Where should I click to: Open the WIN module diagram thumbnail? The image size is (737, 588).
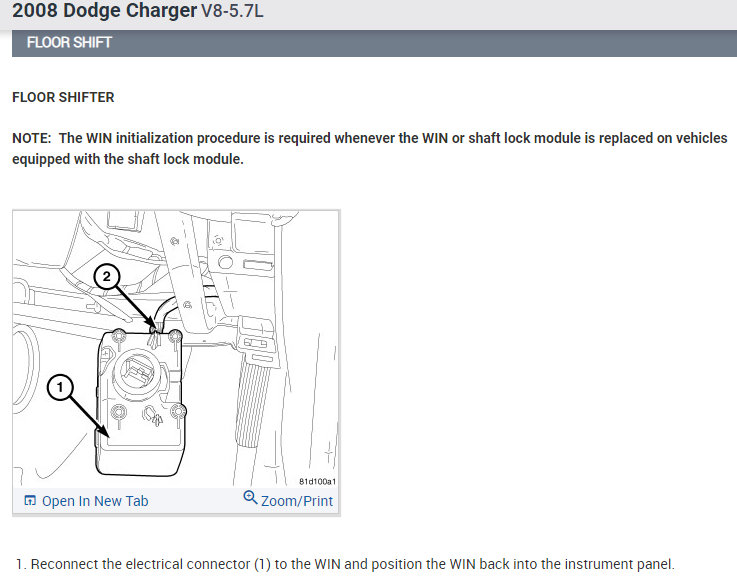pos(176,349)
